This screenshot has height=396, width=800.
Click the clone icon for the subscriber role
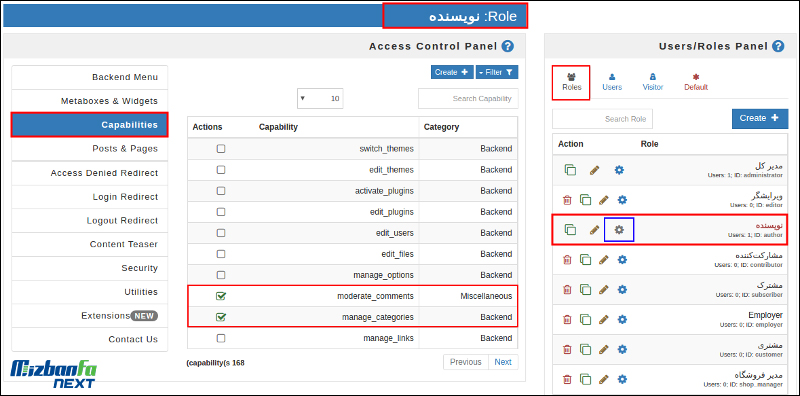[586, 290]
